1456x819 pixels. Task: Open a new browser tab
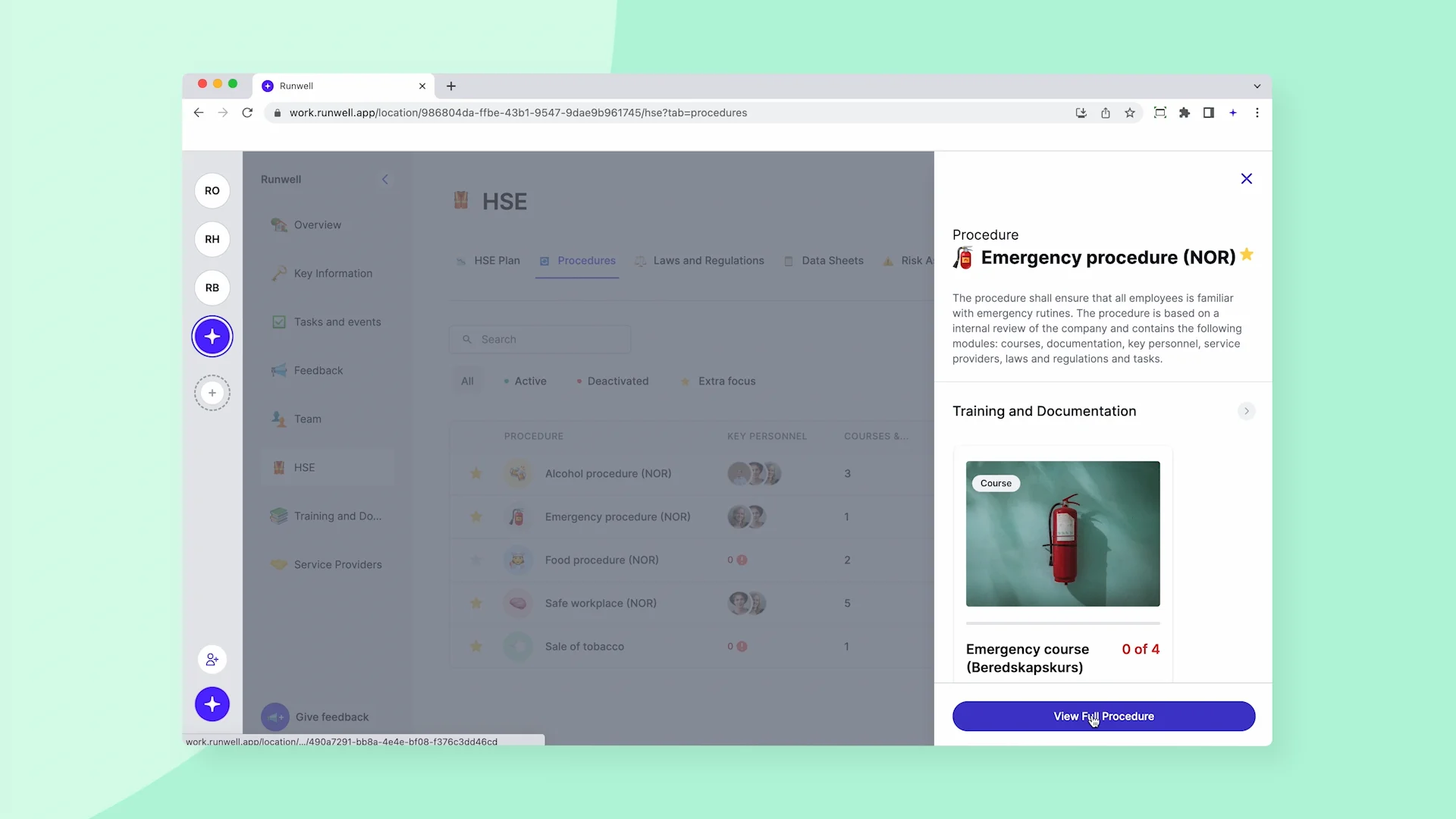(451, 86)
